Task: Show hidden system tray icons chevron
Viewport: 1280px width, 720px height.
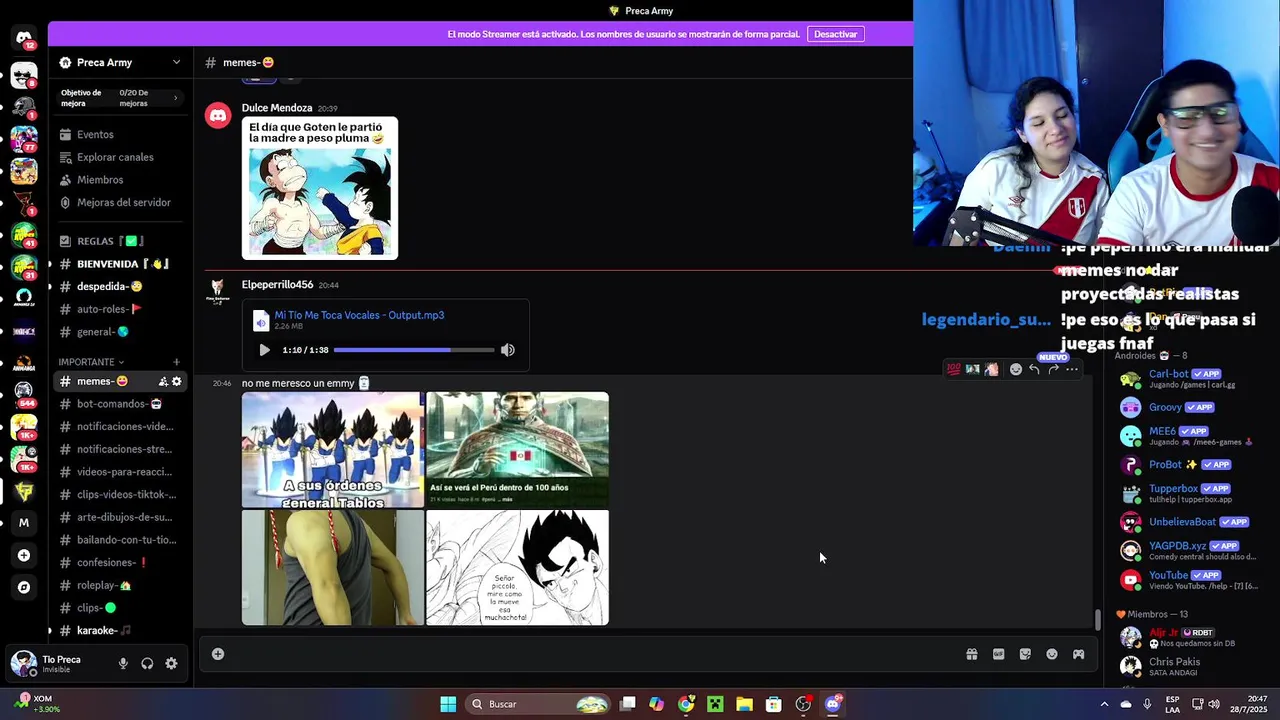Action: point(1104,704)
